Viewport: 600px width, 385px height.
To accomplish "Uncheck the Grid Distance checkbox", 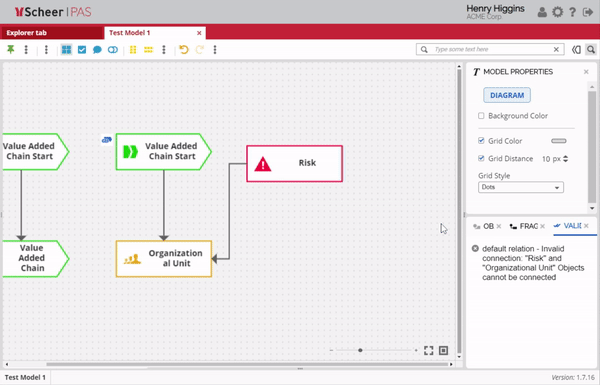I will click(x=481, y=158).
